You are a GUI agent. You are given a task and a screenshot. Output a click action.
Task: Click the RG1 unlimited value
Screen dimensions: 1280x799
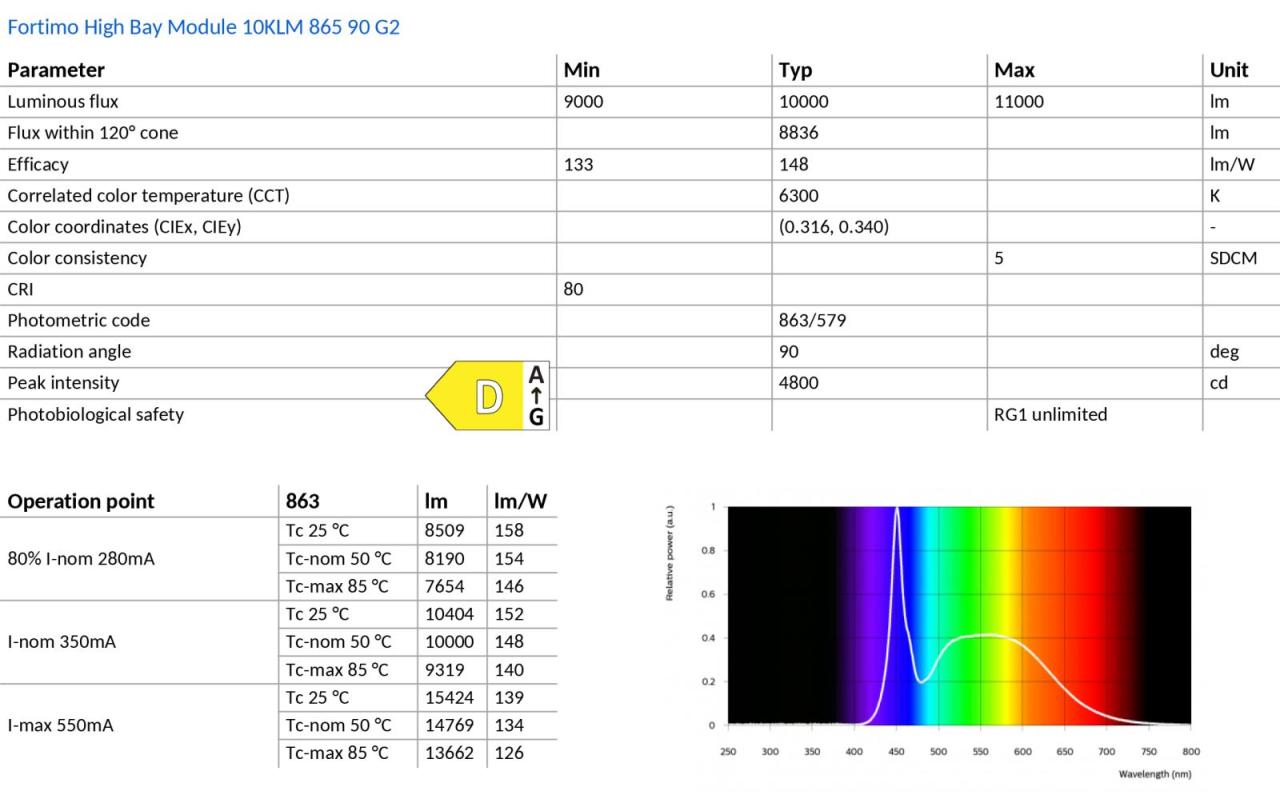(1051, 414)
